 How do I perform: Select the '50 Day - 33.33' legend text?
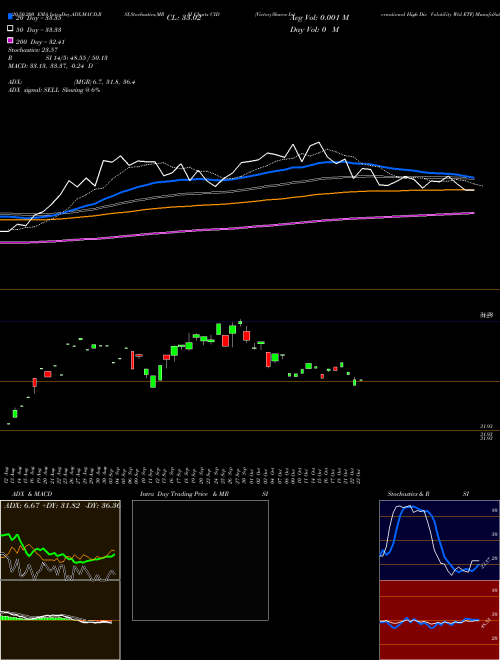38,30
